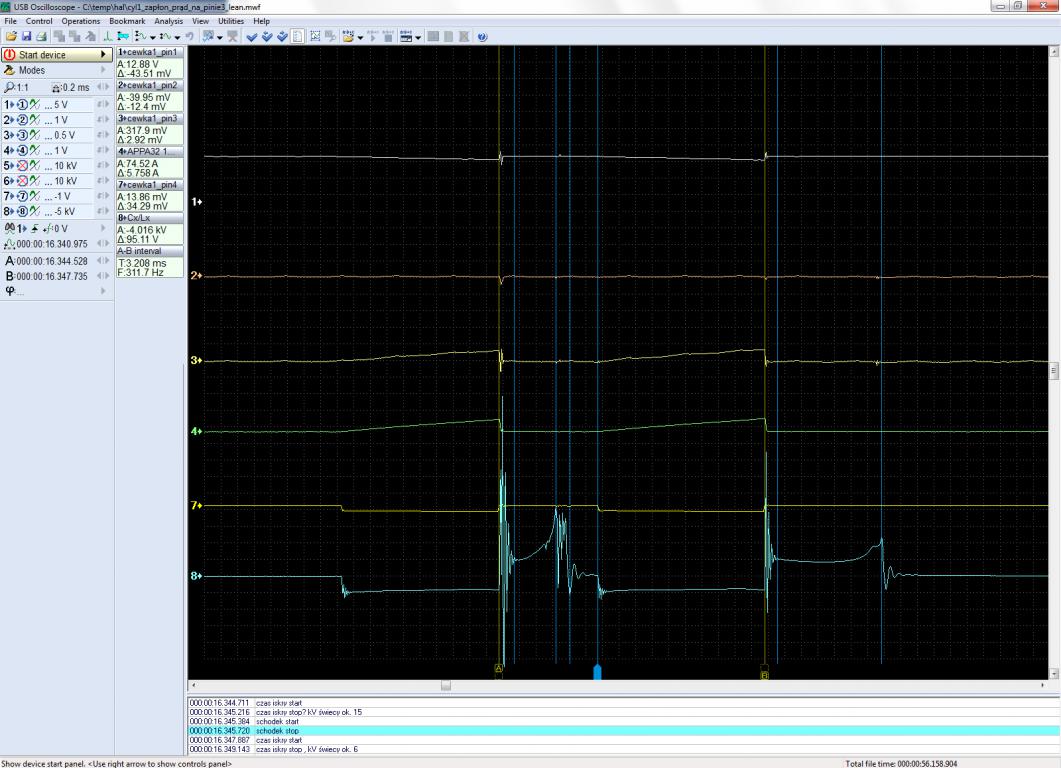Expand the Modes row arrow
This screenshot has width=1061, height=768.
tap(104, 70)
